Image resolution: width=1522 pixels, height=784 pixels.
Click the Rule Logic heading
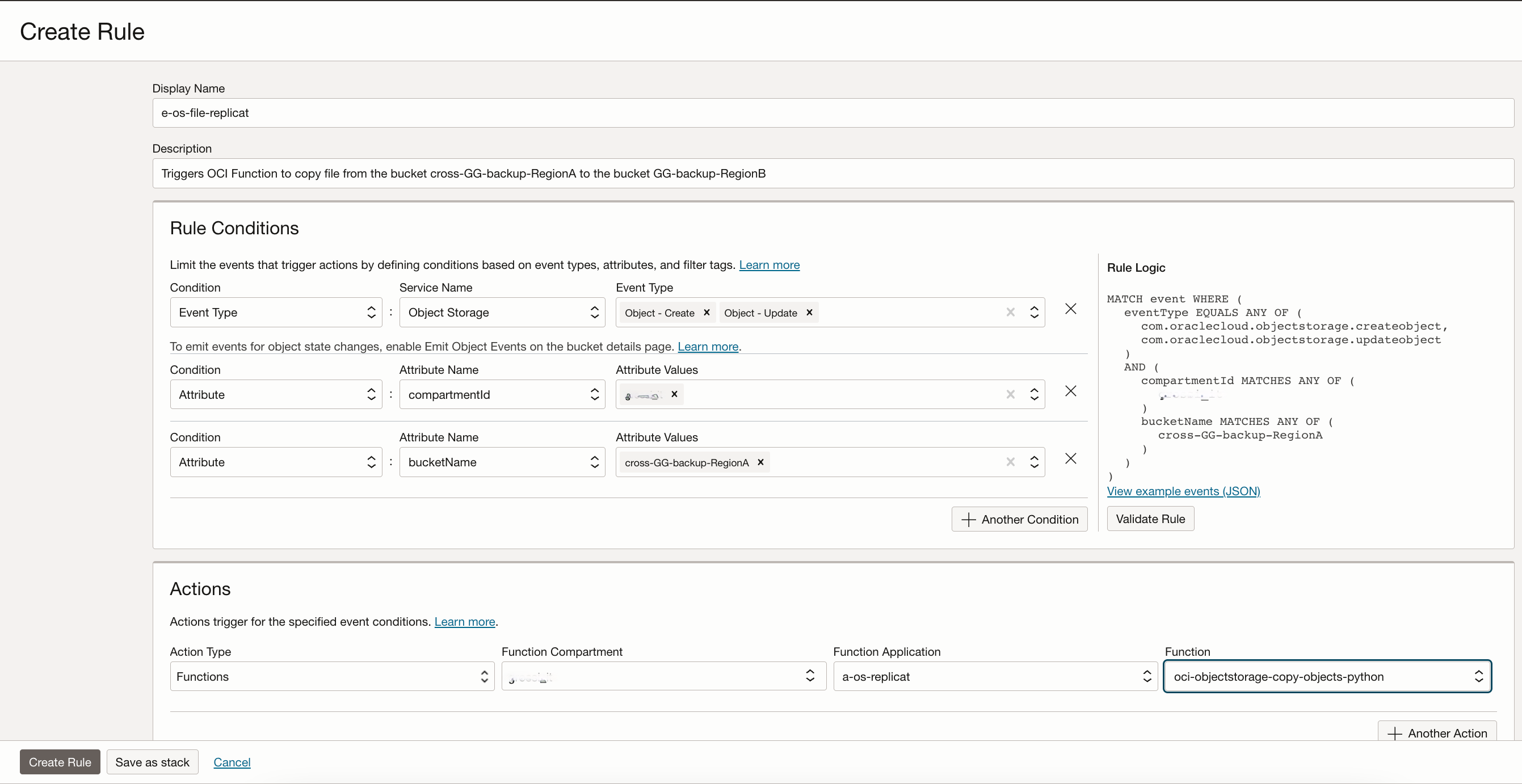[1136, 268]
